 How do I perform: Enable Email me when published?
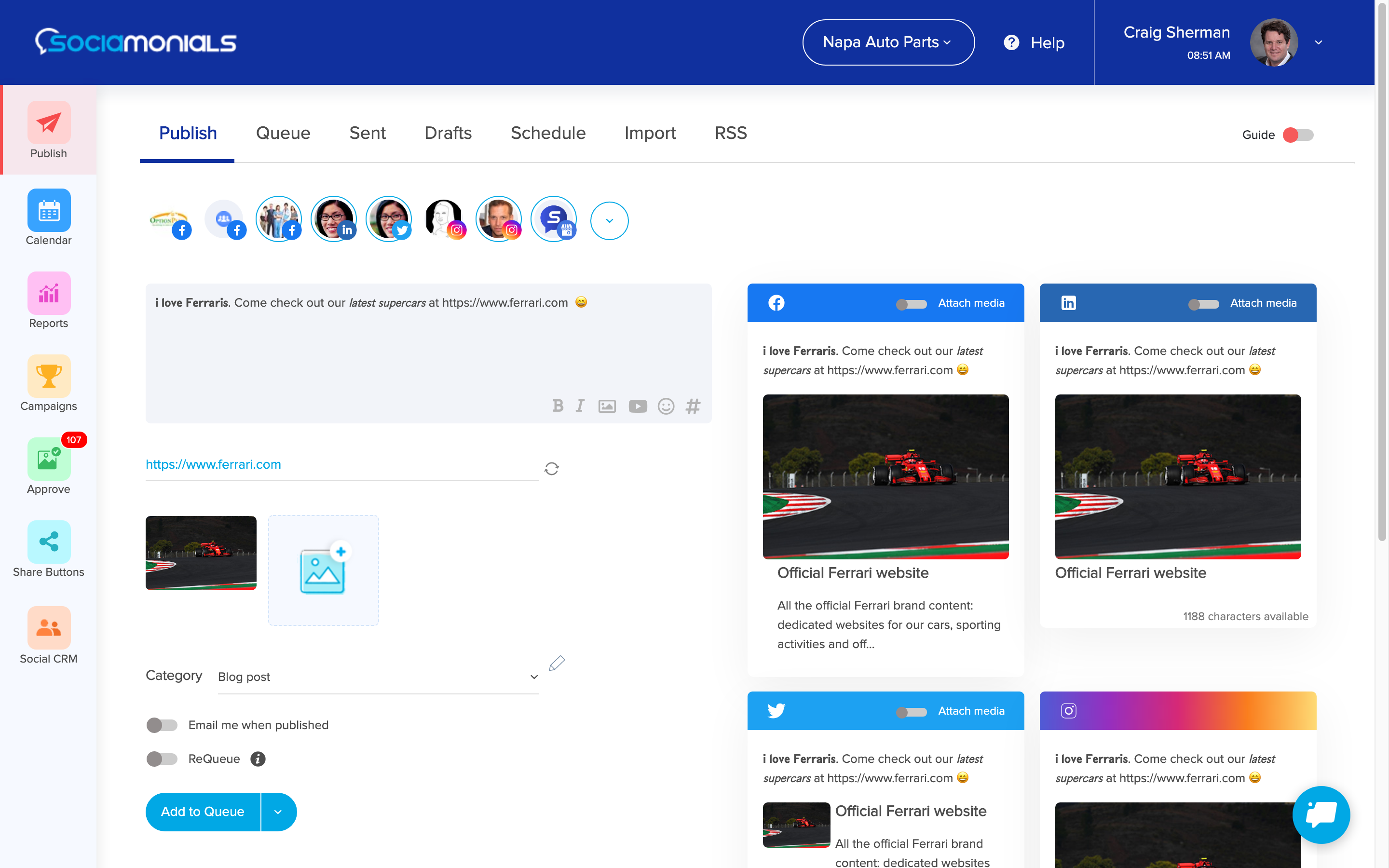click(x=162, y=725)
